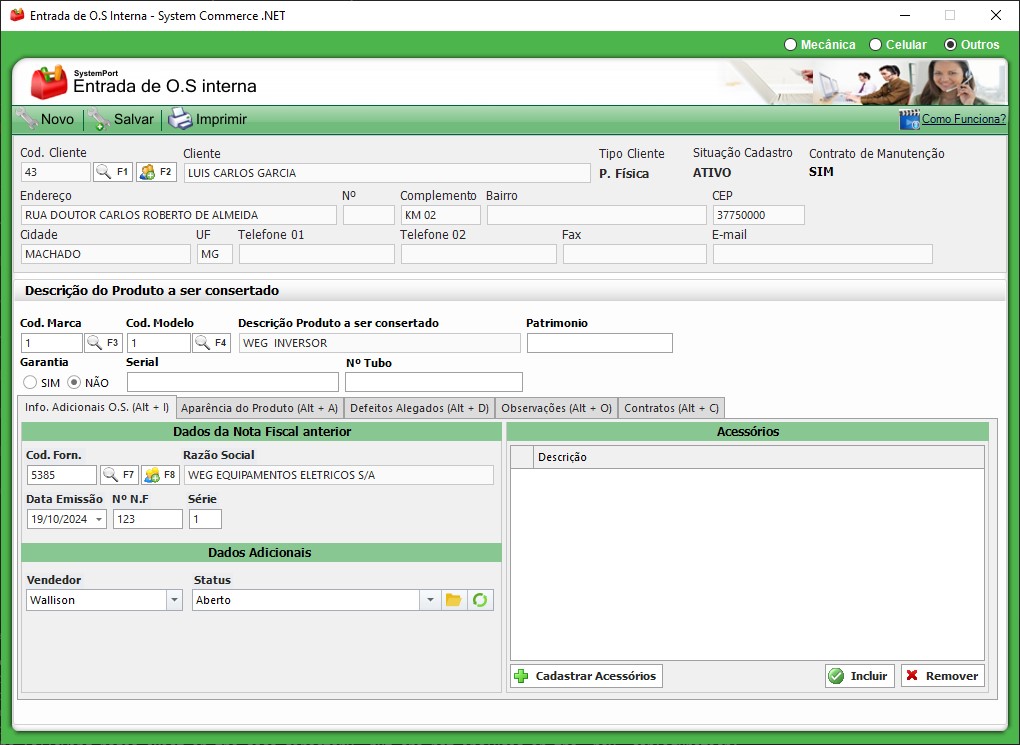Open the Data Emissão date picker
The width and height of the screenshot is (1020, 745).
click(99, 519)
